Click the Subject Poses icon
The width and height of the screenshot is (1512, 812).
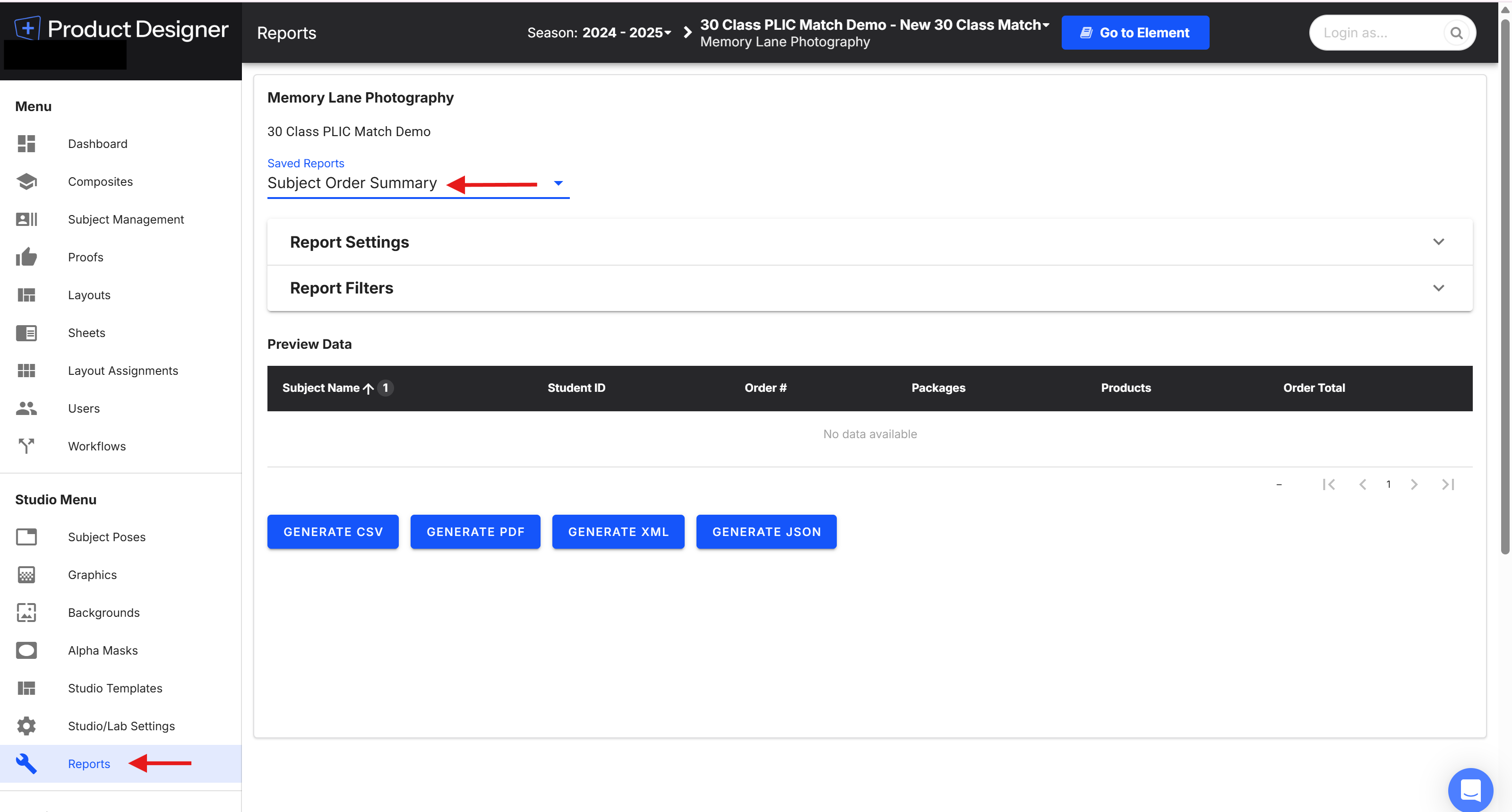point(26,536)
